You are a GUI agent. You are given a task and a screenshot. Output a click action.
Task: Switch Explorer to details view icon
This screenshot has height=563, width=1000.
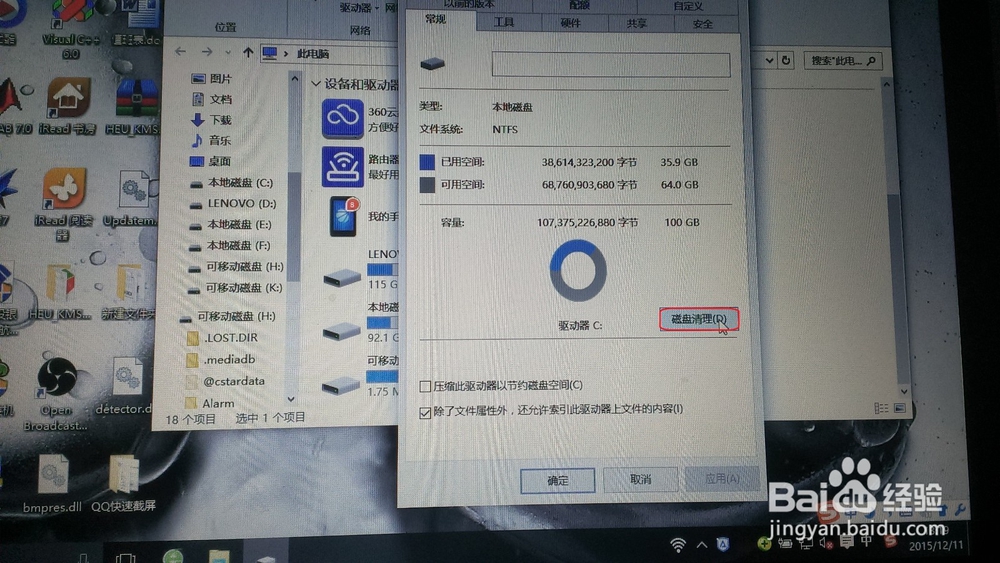pos(881,408)
